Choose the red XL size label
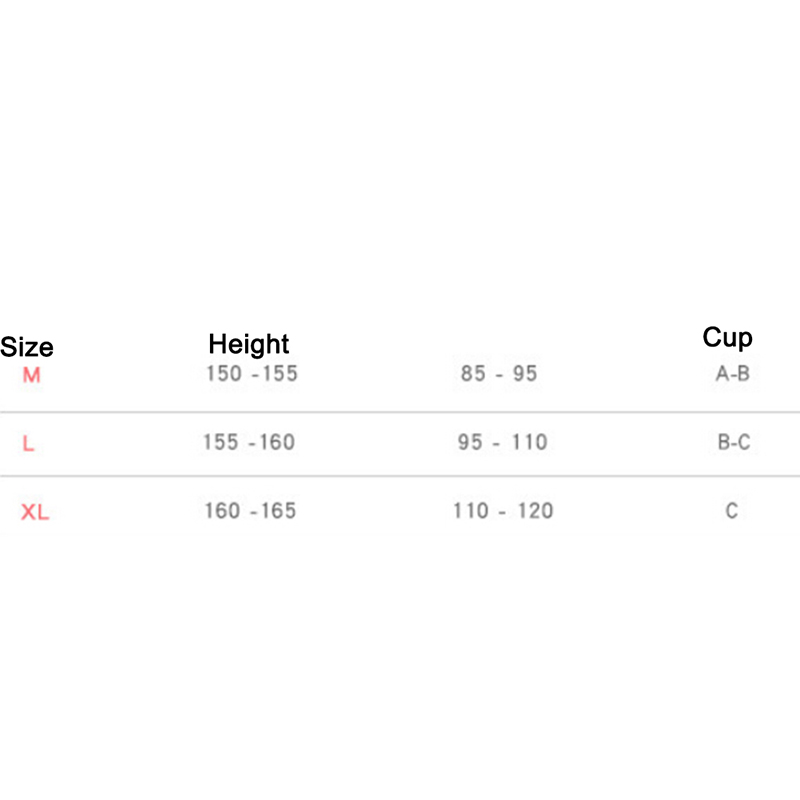The height and width of the screenshot is (800, 800). (x=35, y=513)
